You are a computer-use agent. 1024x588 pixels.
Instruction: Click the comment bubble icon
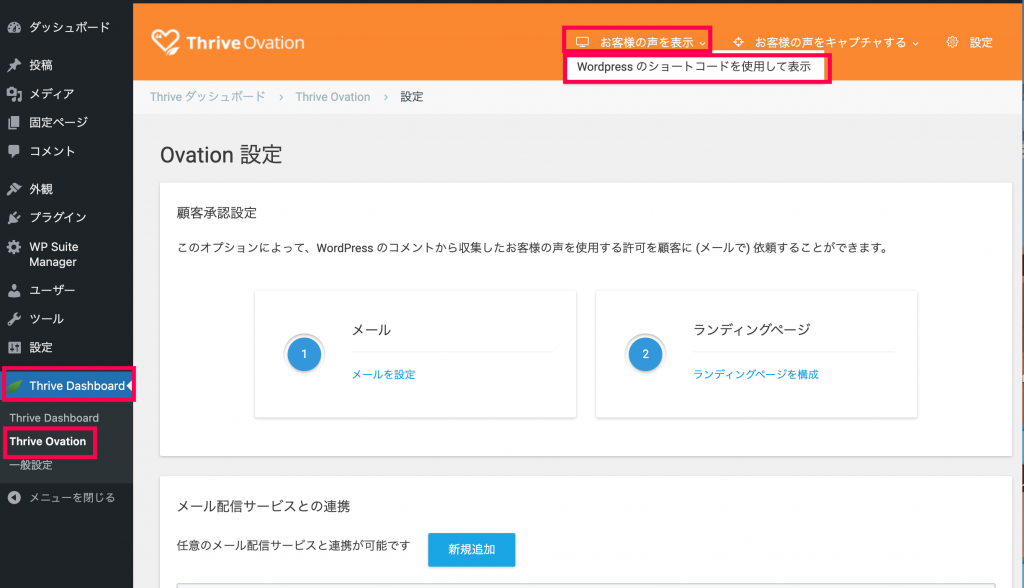click(x=14, y=151)
